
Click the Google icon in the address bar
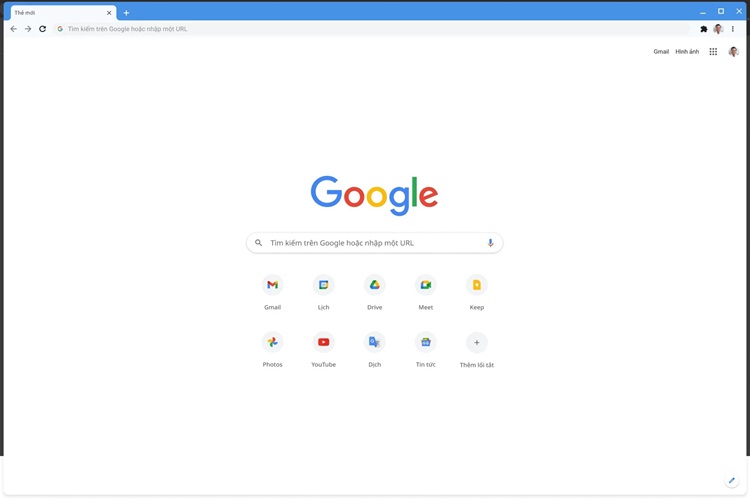point(60,29)
